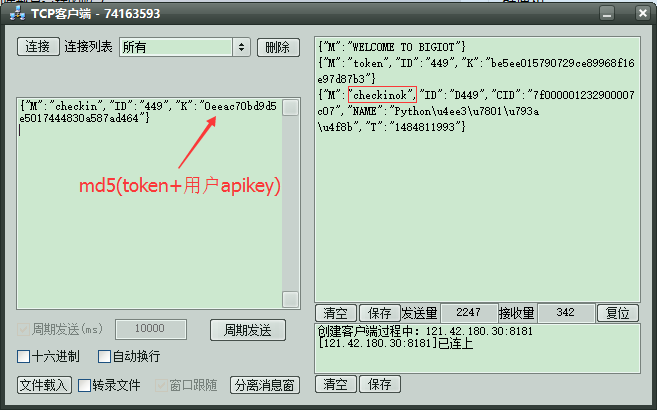Screen dimensions: 657x410
Task: Click 清空 next to 发送量
Action: coord(334,313)
